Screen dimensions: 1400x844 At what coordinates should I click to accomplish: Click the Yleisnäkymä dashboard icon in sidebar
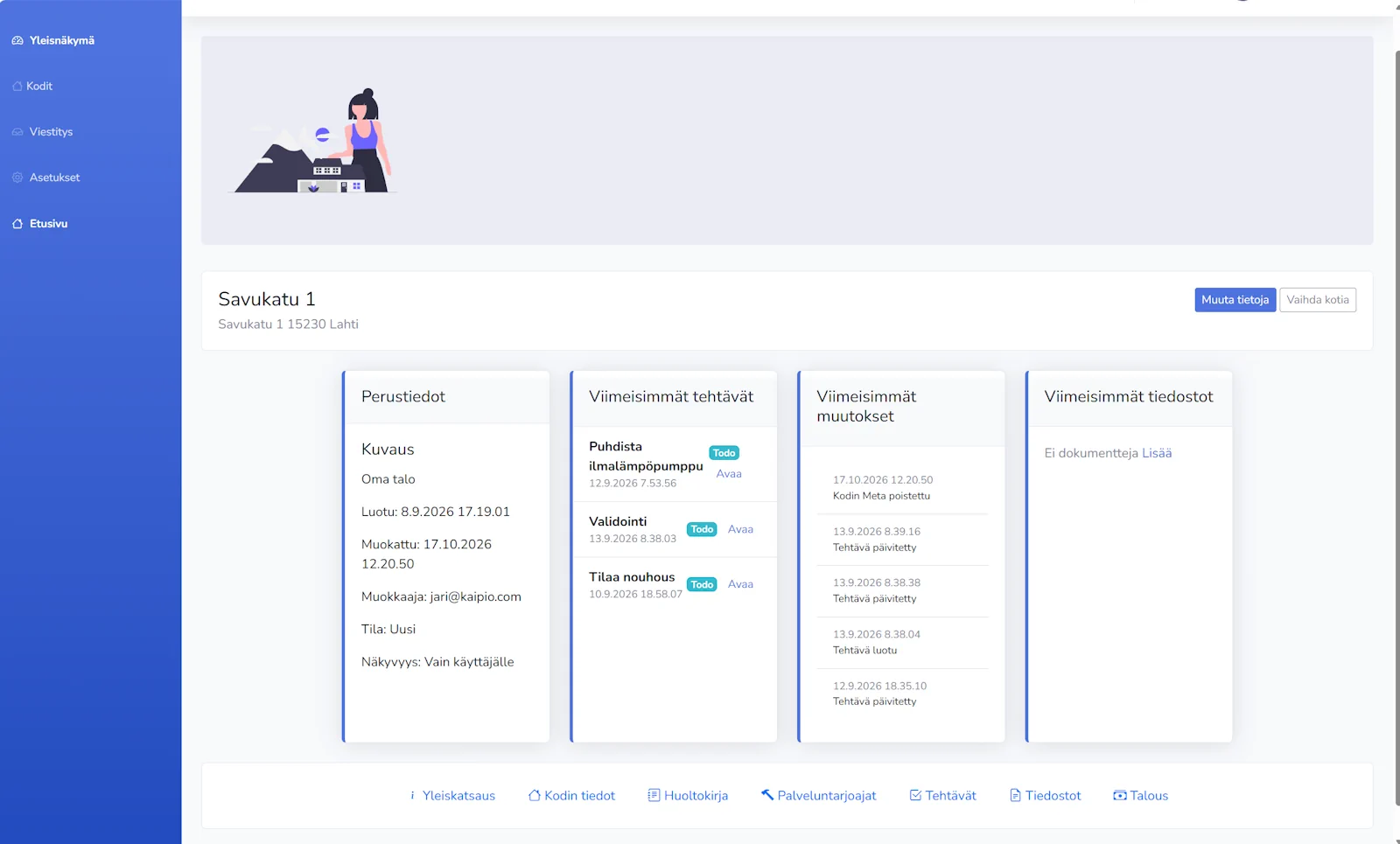[17, 40]
